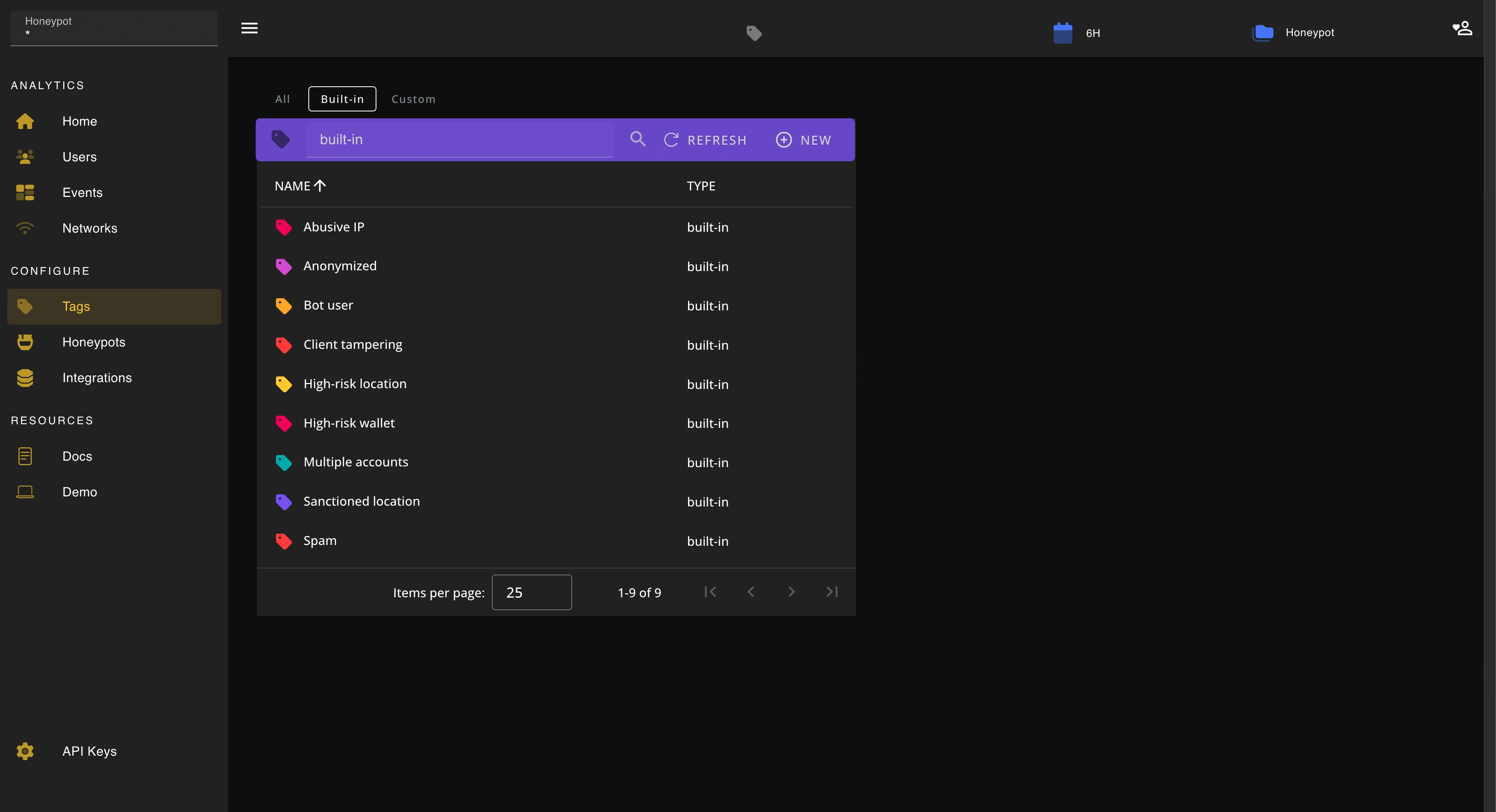Click the Honeypots icon under Configure
The width and height of the screenshot is (1496, 812).
tap(26, 342)
